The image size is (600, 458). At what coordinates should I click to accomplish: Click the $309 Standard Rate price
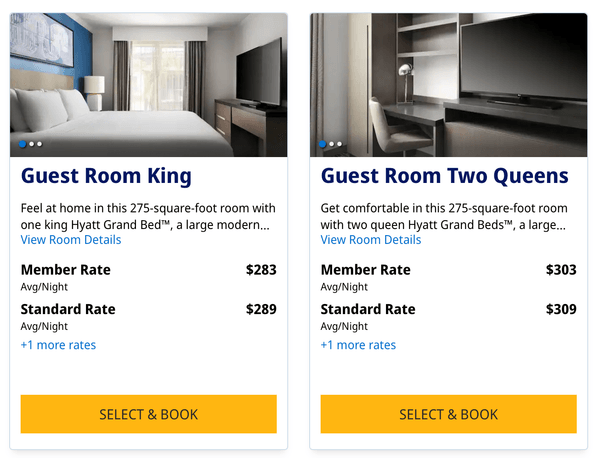point(561,309)
